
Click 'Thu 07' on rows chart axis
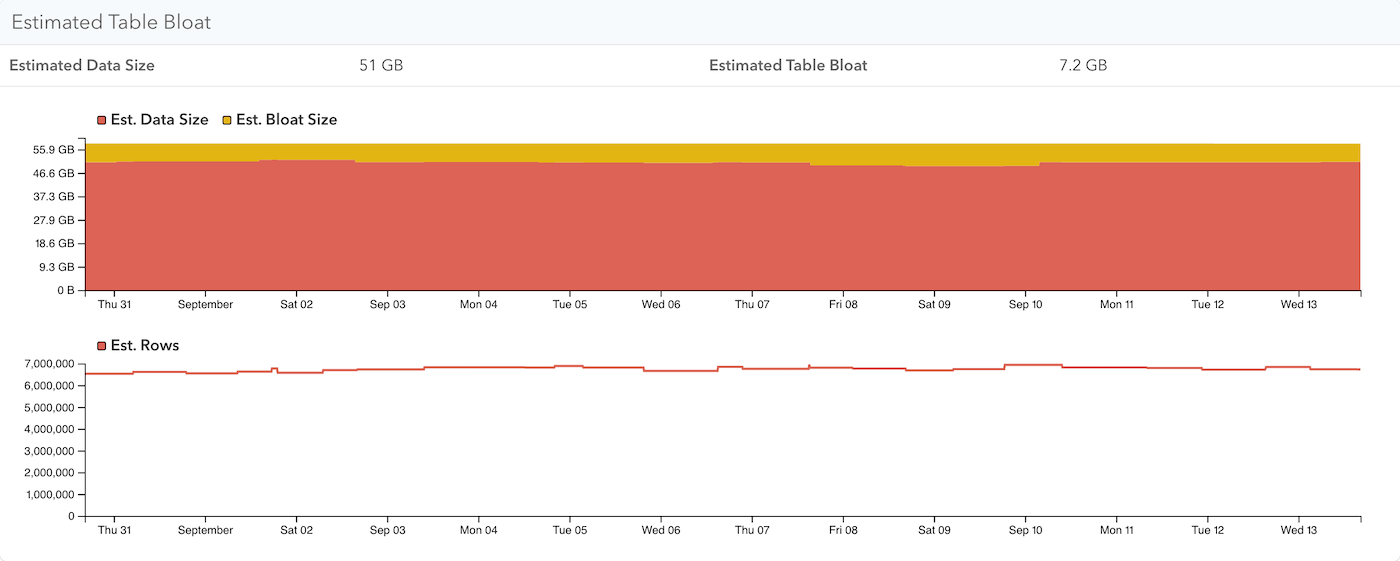click(752, 531)
